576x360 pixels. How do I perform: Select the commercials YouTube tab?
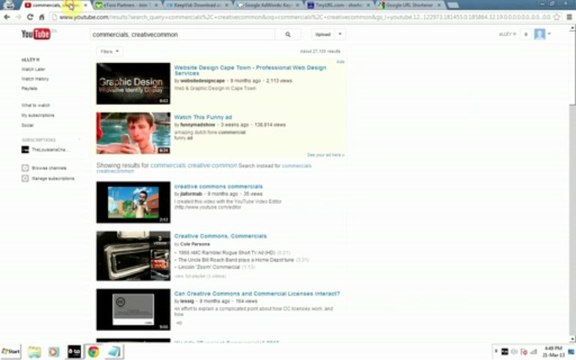tap(55, 5)
